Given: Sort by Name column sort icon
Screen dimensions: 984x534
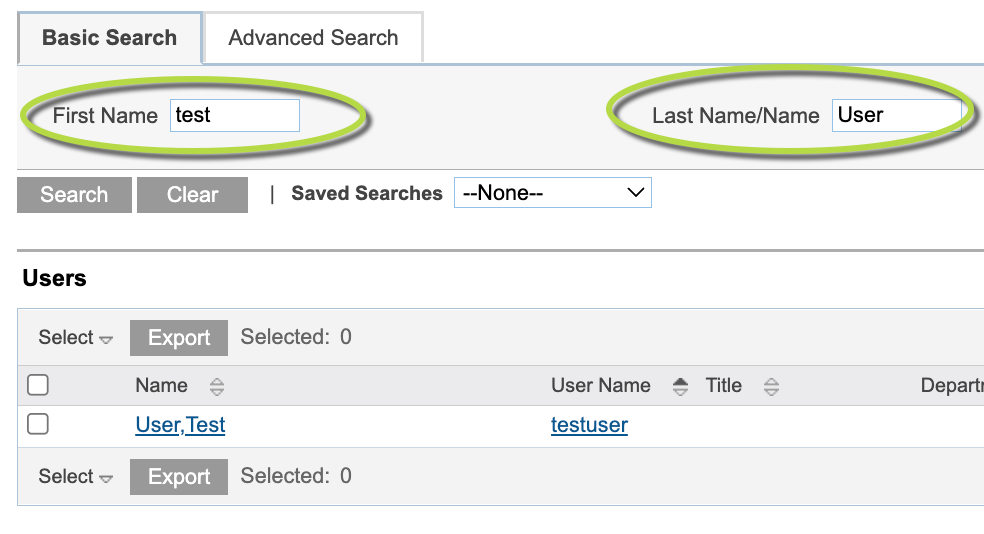Looking at the screenshot, I should coord(217,387).
